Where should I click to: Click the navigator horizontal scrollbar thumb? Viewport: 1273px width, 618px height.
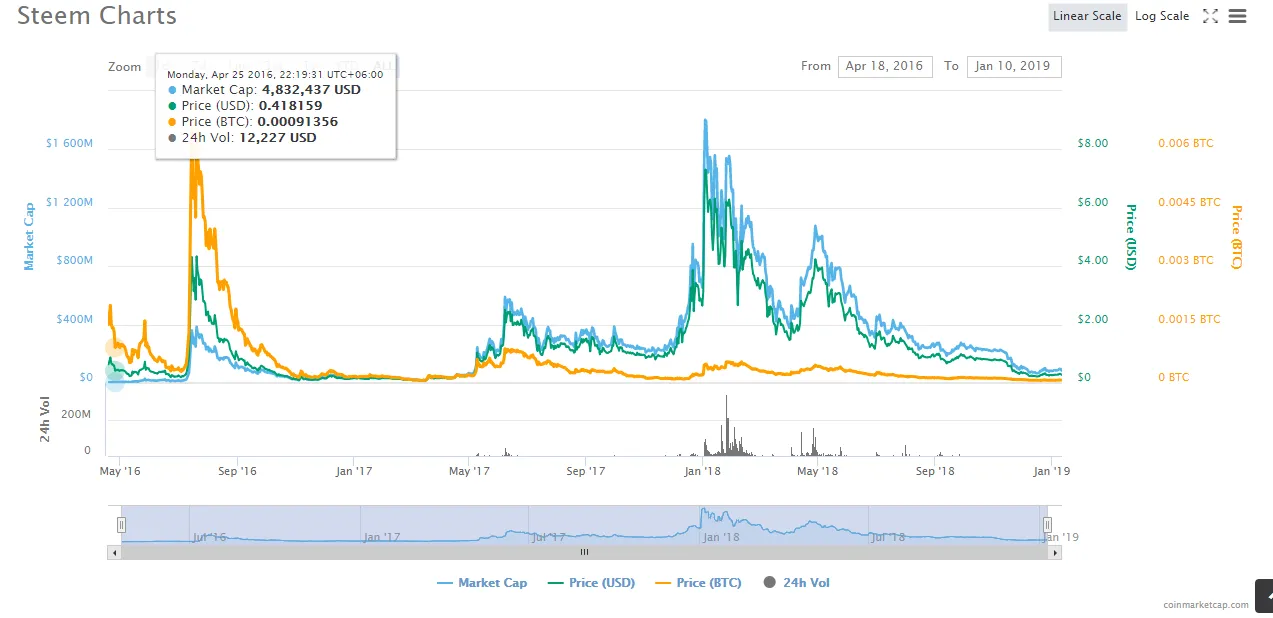pyautogui.click(x=585, y=551)
